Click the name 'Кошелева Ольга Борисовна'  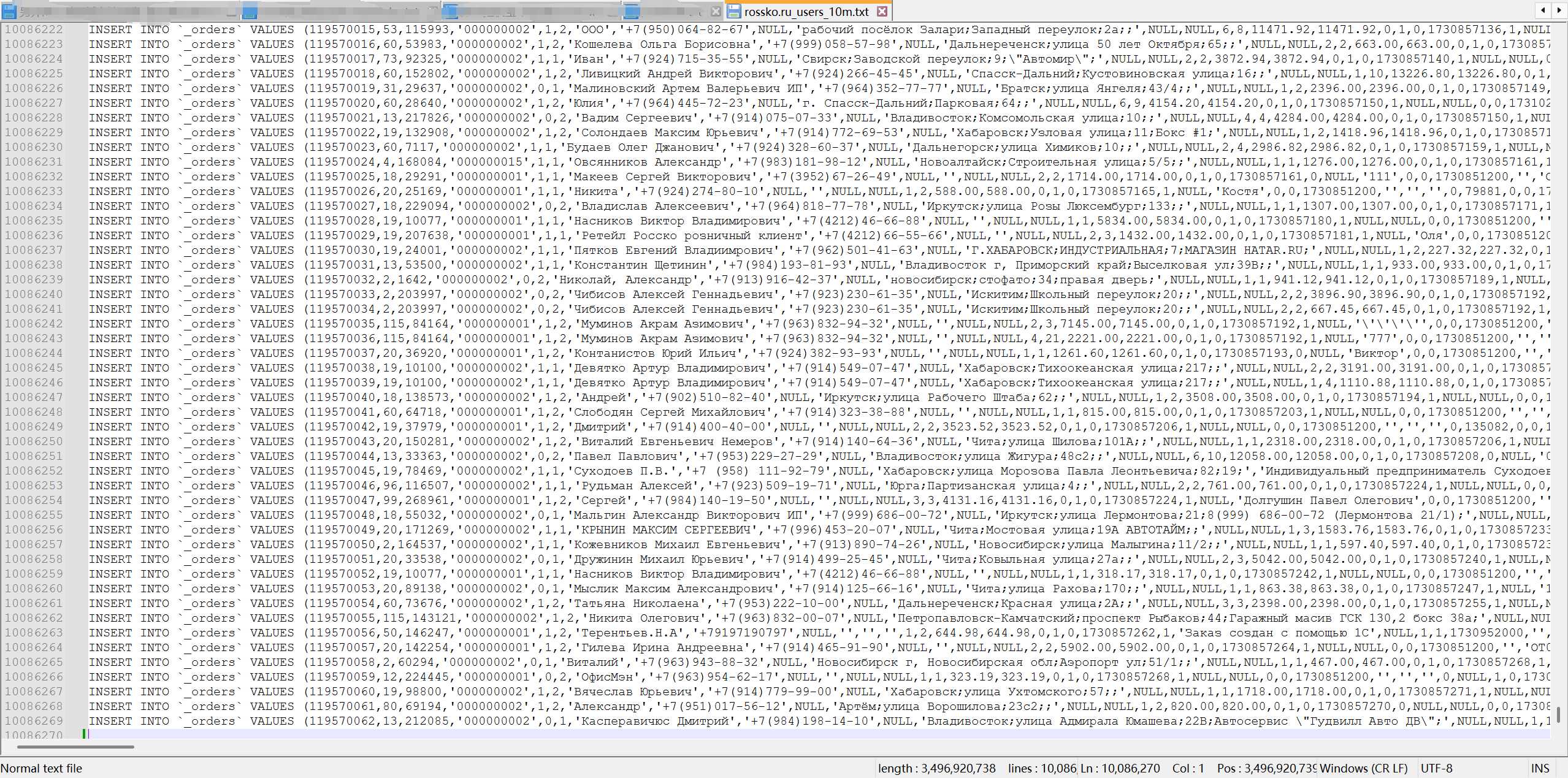[x=662, y=44]
